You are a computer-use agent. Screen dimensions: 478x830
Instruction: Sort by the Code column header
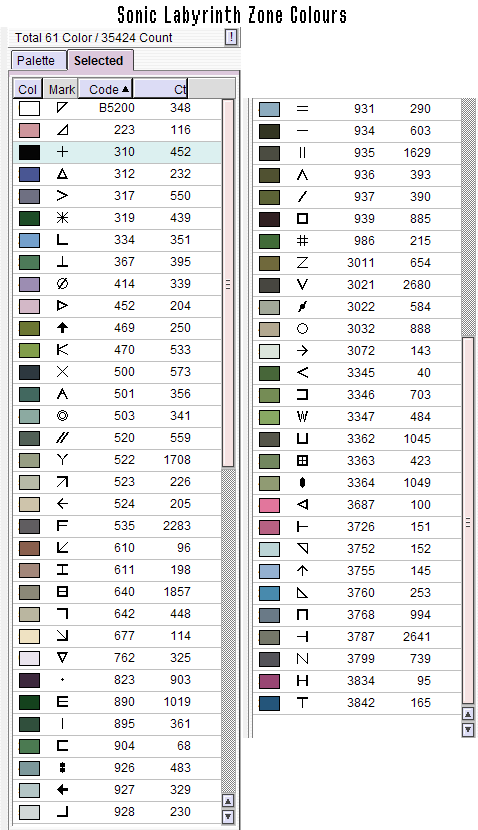[106, 89]
